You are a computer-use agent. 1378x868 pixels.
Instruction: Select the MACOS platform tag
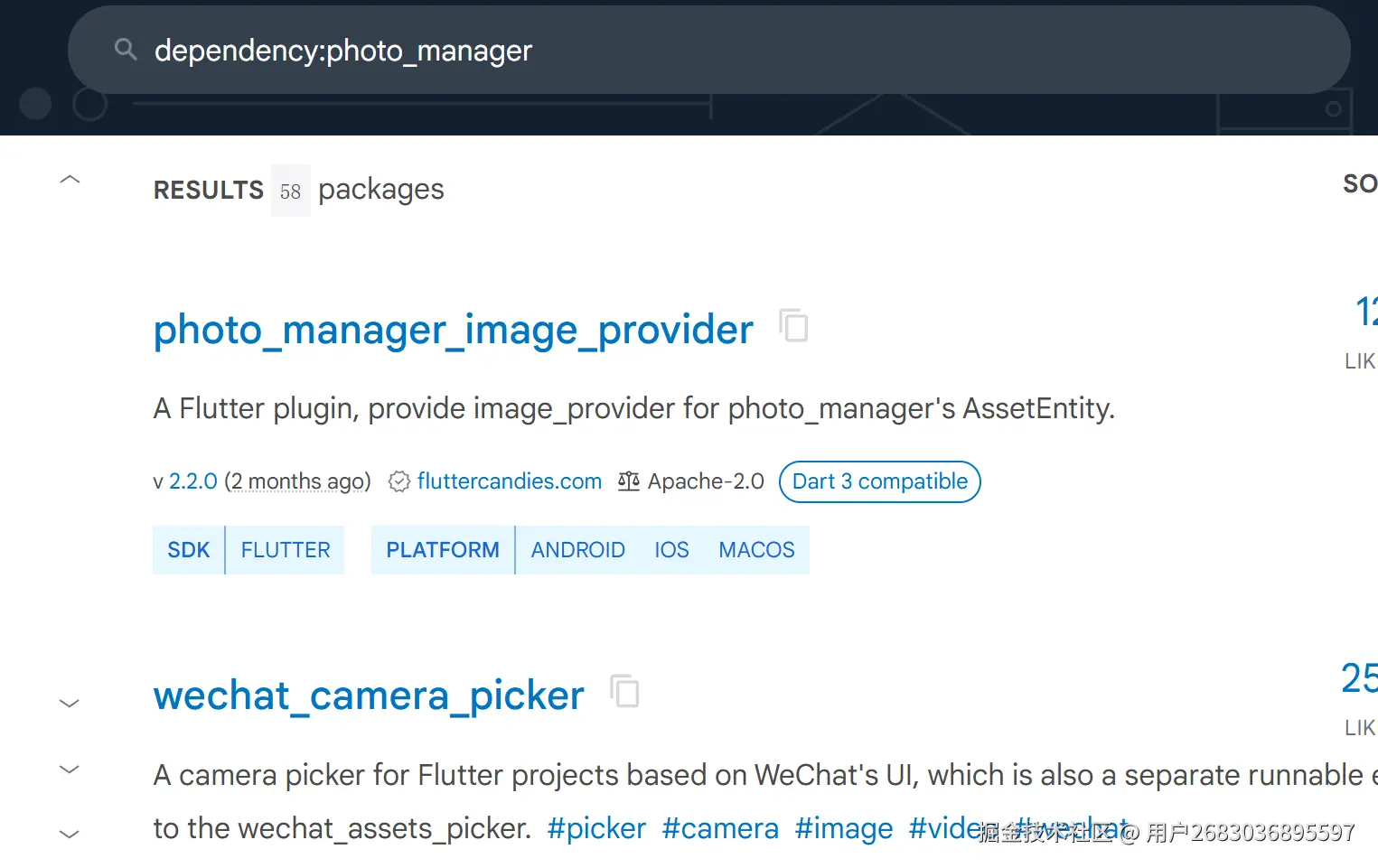(x=756, y=550)
